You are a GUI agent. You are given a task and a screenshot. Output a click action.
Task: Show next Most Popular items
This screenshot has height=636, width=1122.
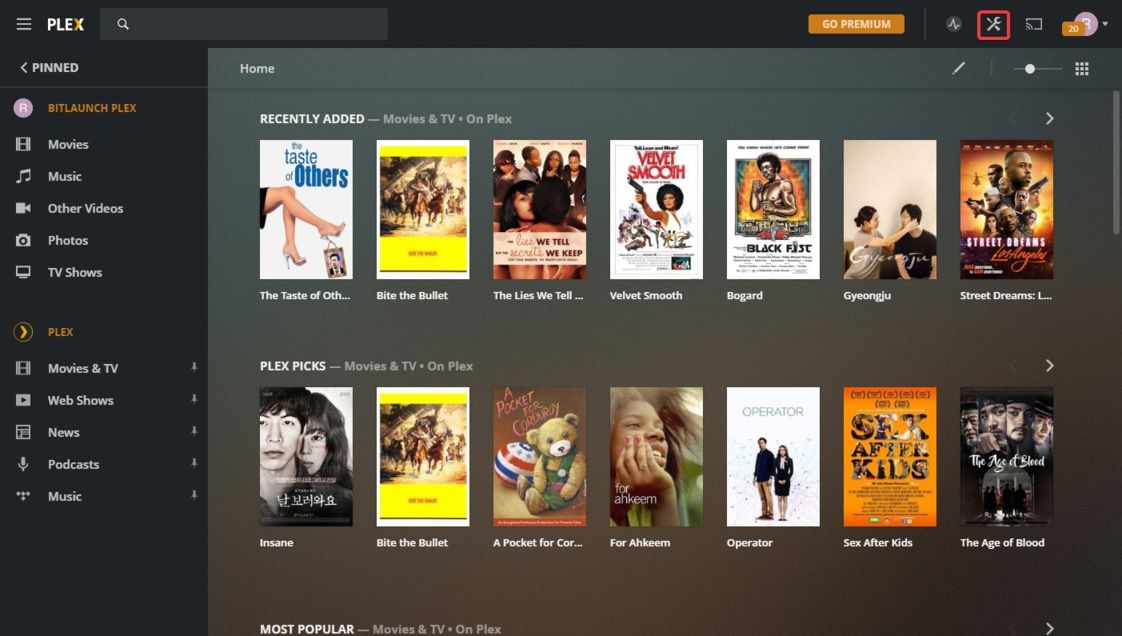click(x=1049, y=628)
